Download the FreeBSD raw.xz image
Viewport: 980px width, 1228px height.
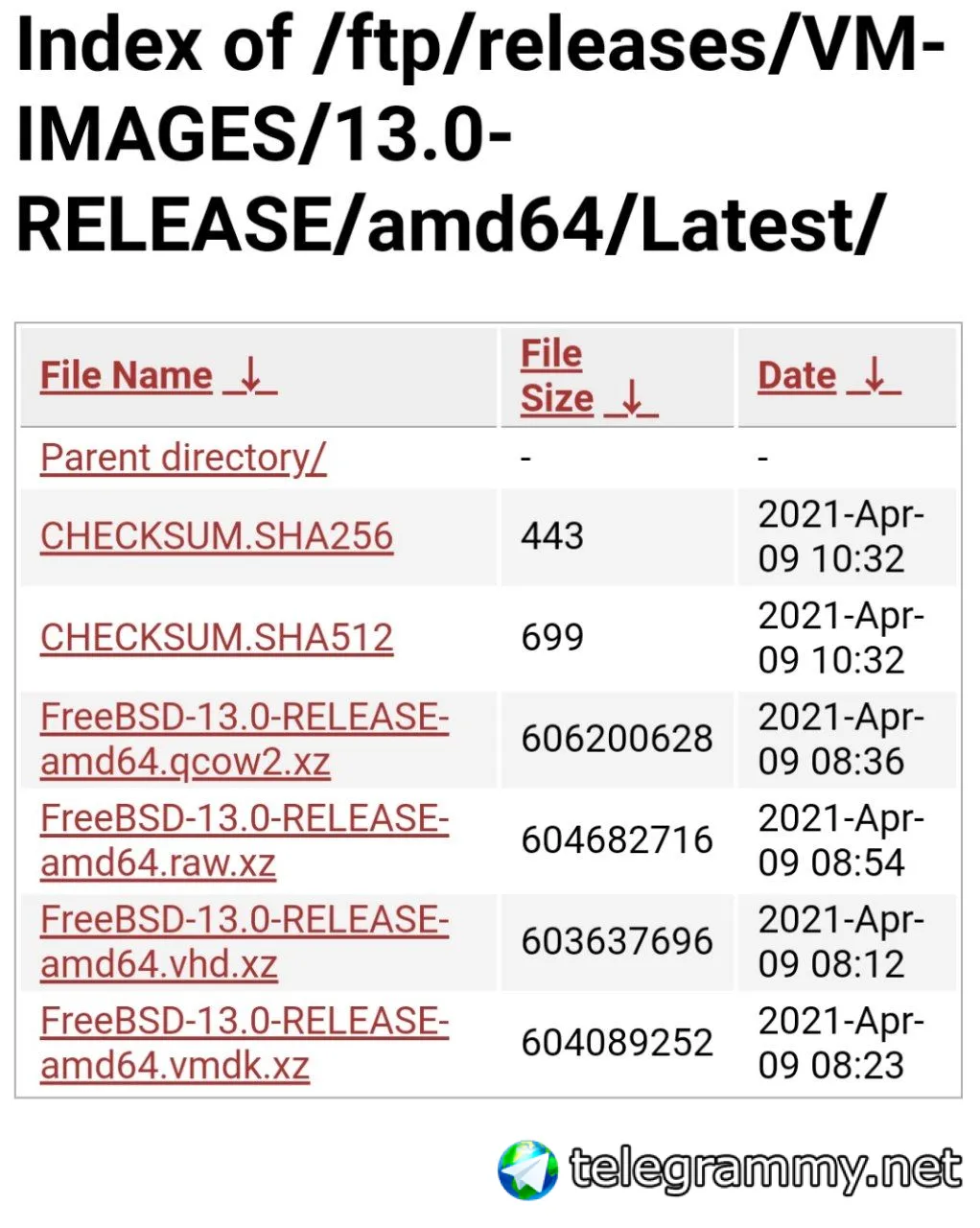point(244,840)
